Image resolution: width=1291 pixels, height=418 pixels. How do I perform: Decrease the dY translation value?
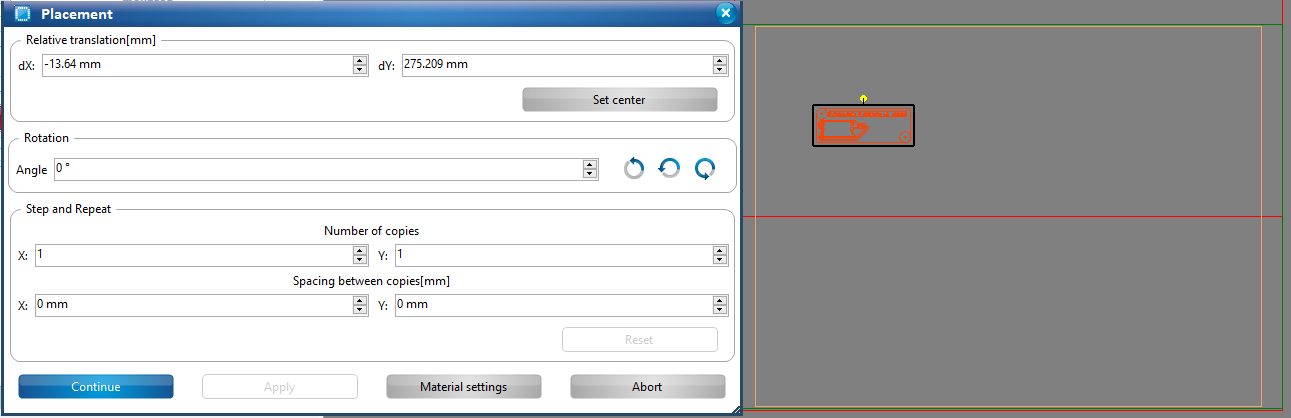719,70
